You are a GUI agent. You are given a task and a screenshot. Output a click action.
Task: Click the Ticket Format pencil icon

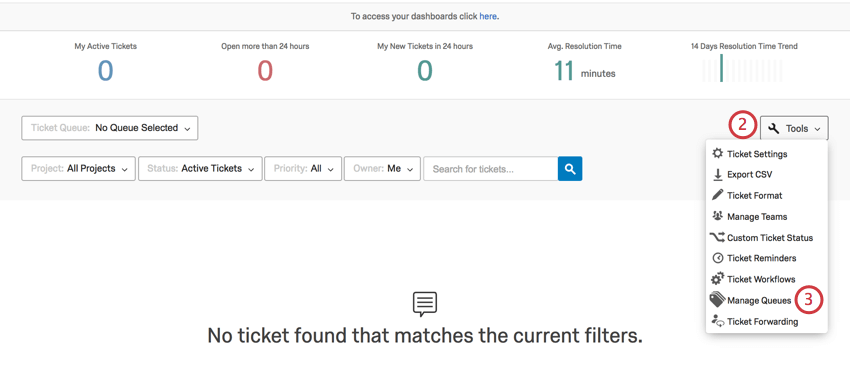[718, 195]
